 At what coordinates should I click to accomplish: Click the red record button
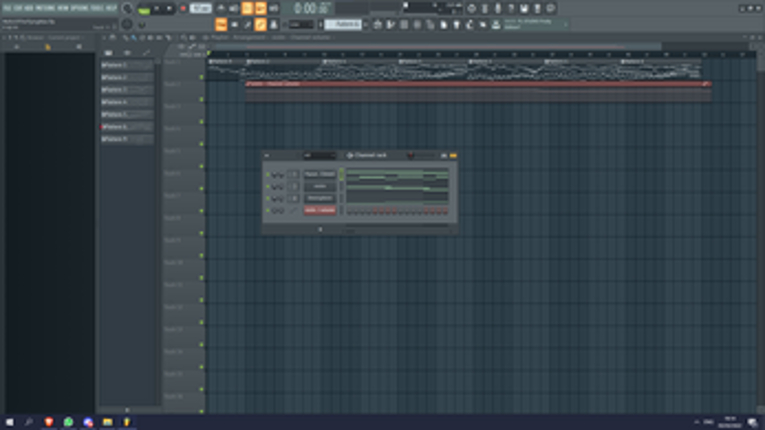(x=183, y=9)
